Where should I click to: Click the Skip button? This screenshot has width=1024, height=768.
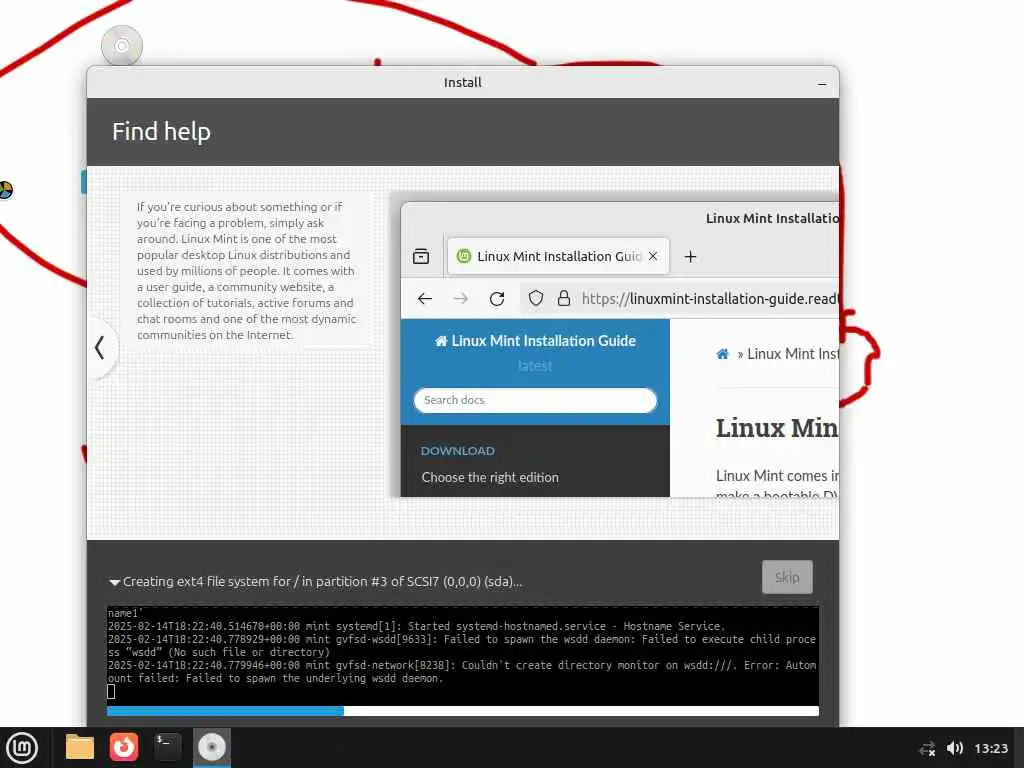coord(787,577)
